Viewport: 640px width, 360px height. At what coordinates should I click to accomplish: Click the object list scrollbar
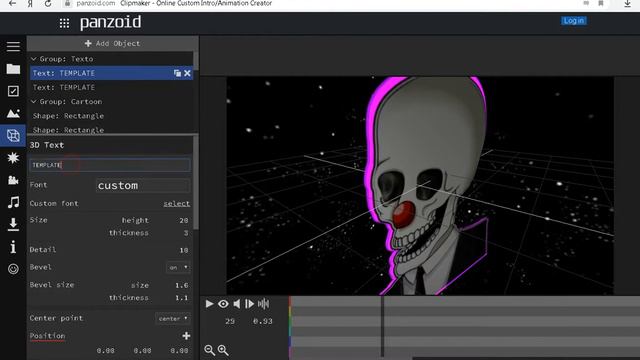(196, 61)
